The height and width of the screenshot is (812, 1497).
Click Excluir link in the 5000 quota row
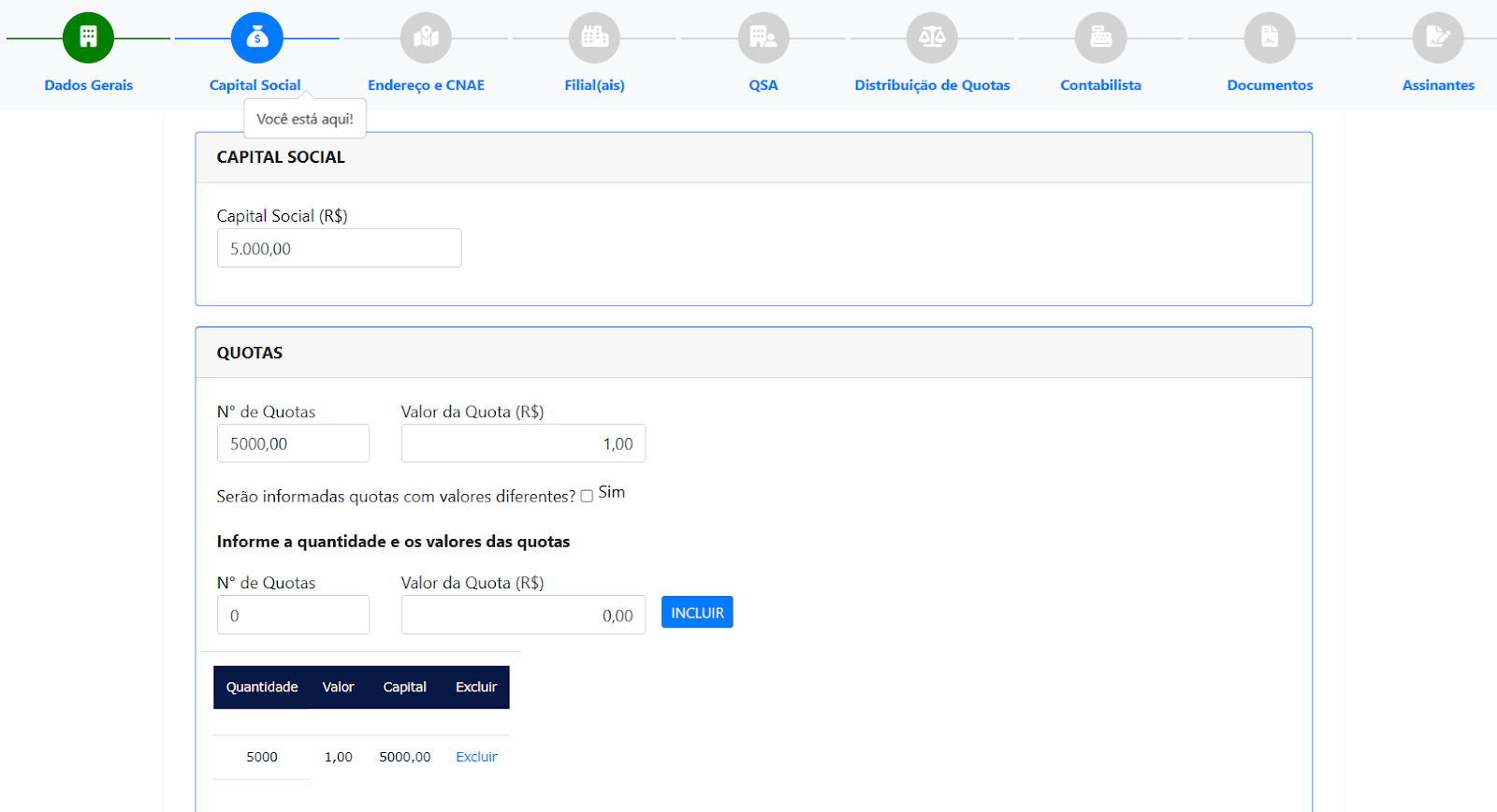(476, 757)
